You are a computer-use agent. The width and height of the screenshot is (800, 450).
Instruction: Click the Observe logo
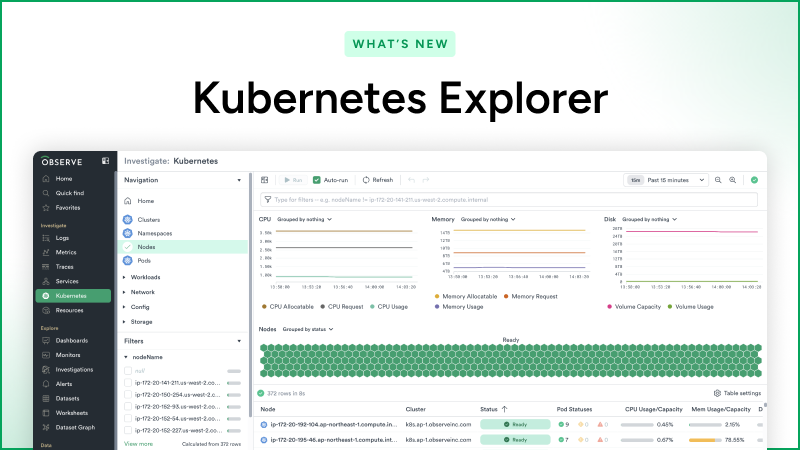point(62,161)
